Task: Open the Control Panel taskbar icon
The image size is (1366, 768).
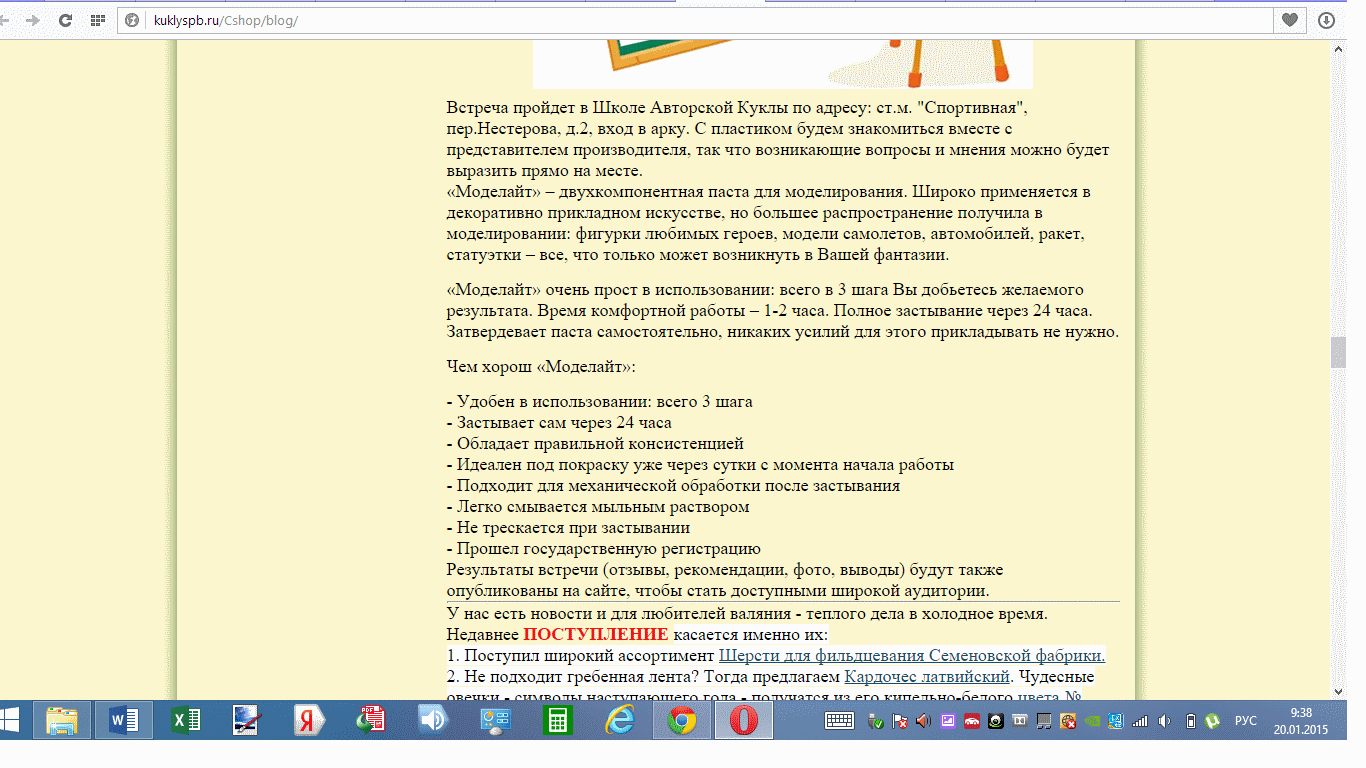Action: [495, 720]
